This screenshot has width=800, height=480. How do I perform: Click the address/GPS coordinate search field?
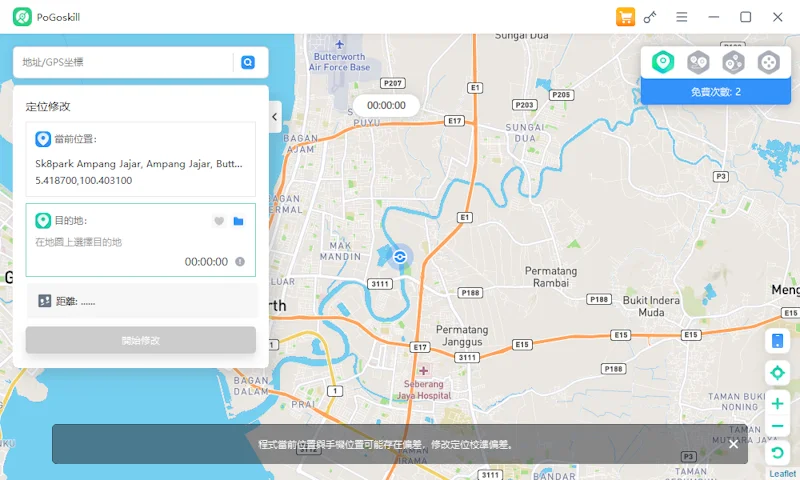click(x=125, y=62)
